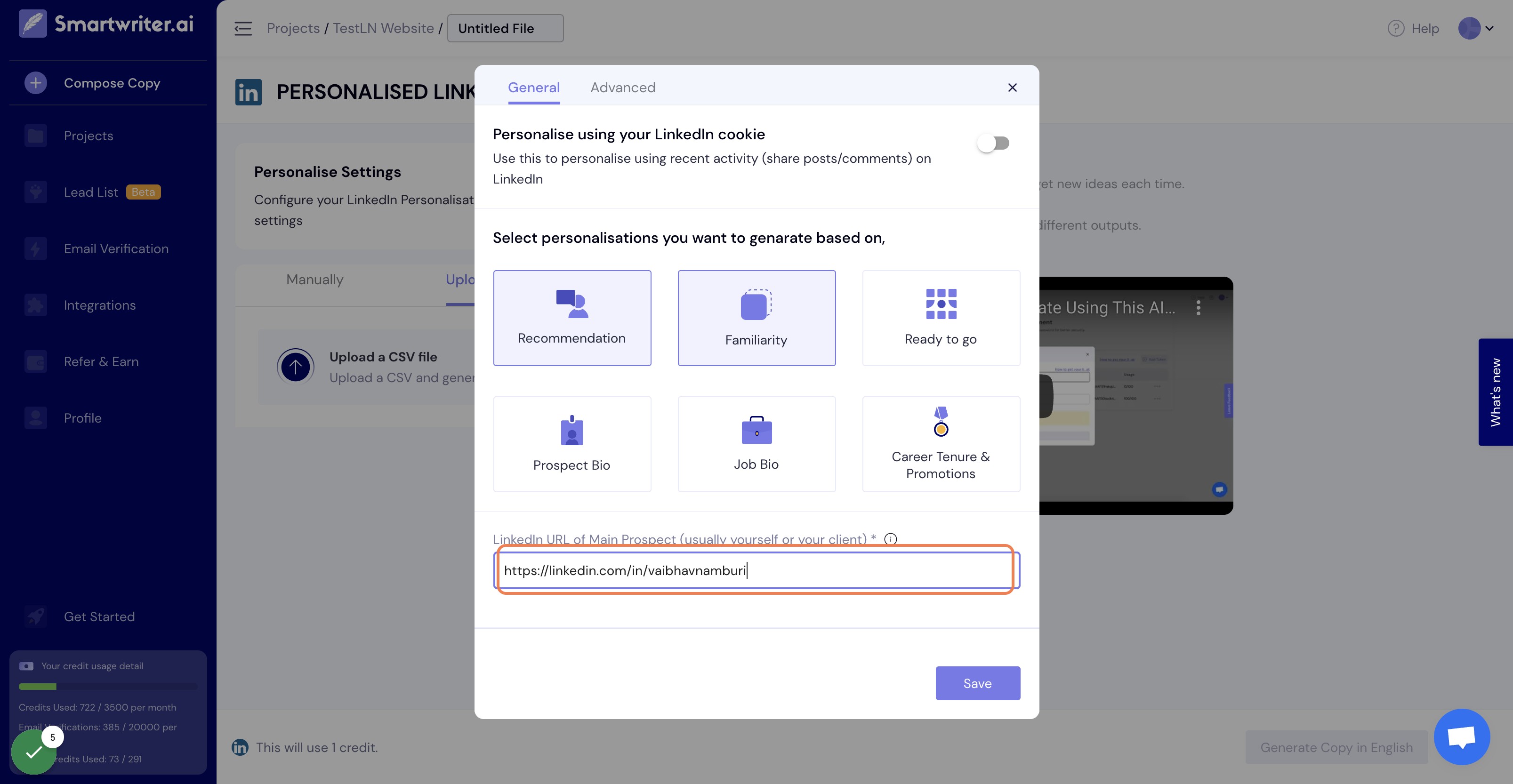The width and height of the screenshot is (1513, 784).
Task: Click the Profile person icon
Action: [36, 417]
